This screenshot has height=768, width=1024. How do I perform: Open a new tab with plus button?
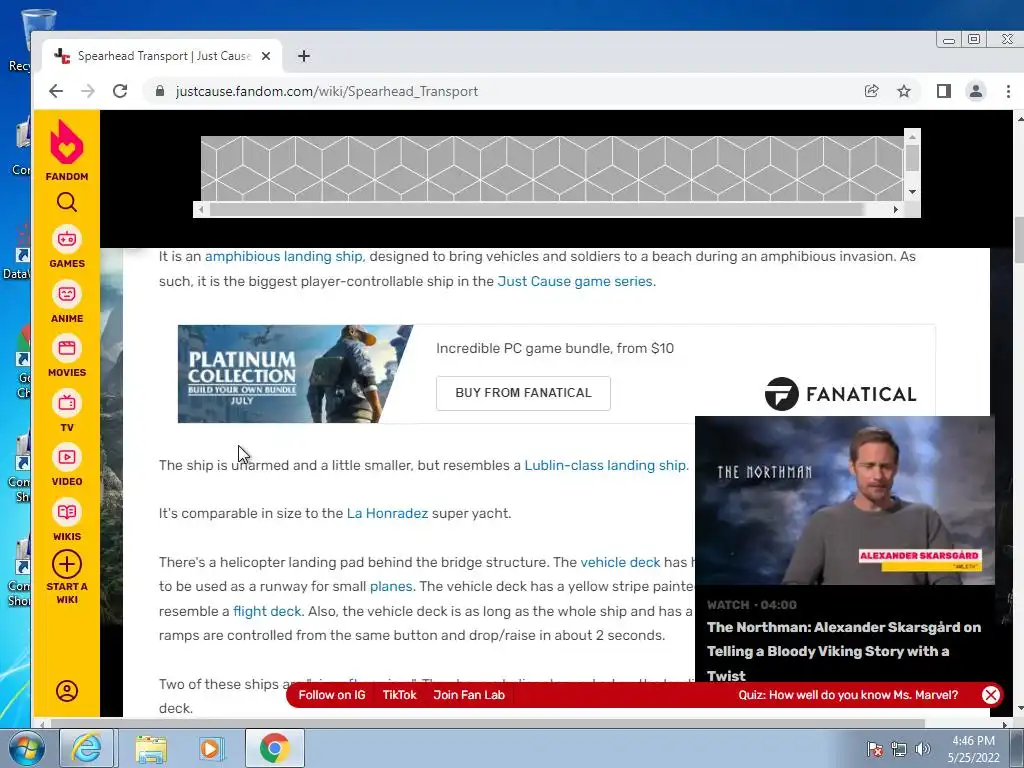click(304, 56)
